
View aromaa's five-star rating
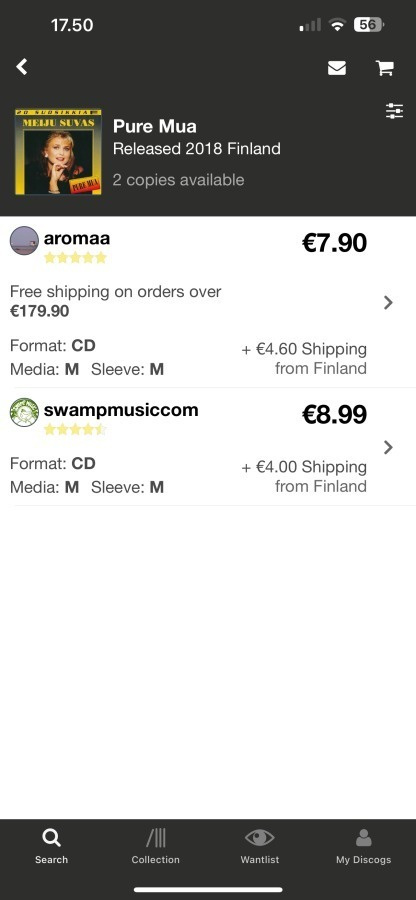click(x=75, y=258)
